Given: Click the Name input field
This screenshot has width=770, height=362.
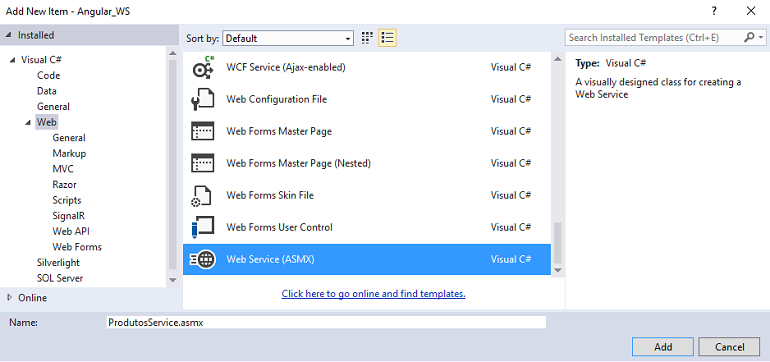Looking at the screenshot, I should 326,322.
